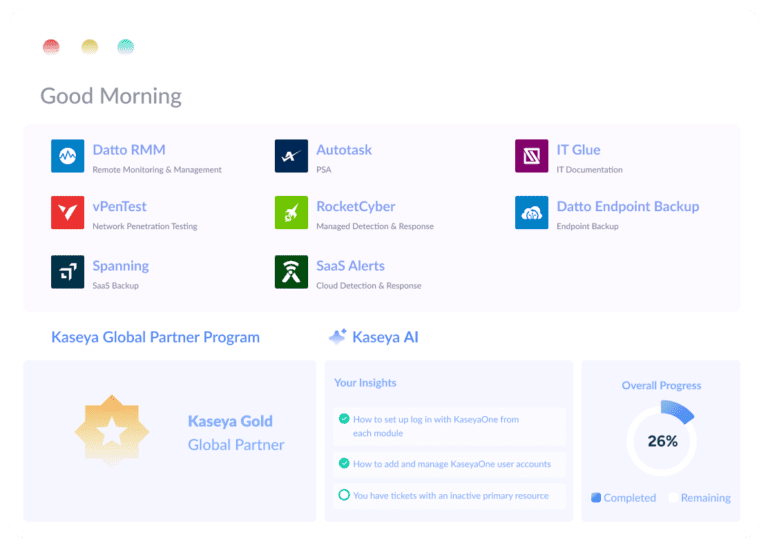The height and width of the screenshot is (548, 768).
Task: Select Datto Endpoint Backup cloud icon
Action: tap(531, 213)
